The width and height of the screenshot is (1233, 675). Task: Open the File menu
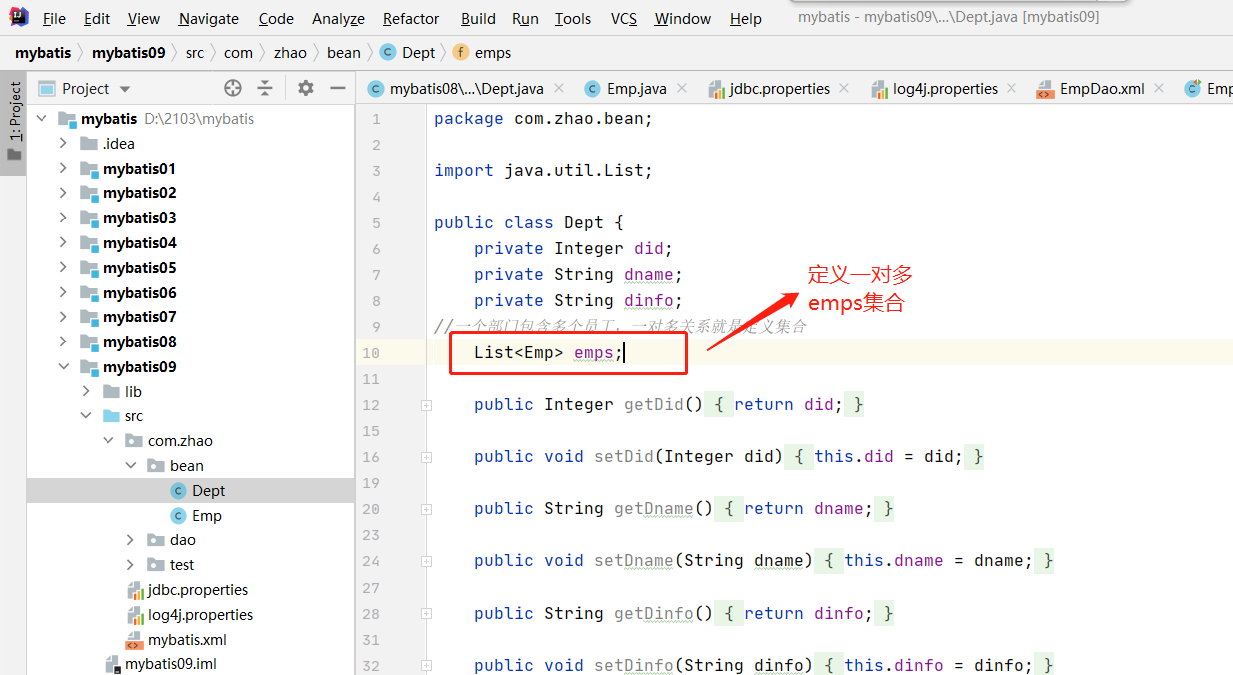pos(54,18)
